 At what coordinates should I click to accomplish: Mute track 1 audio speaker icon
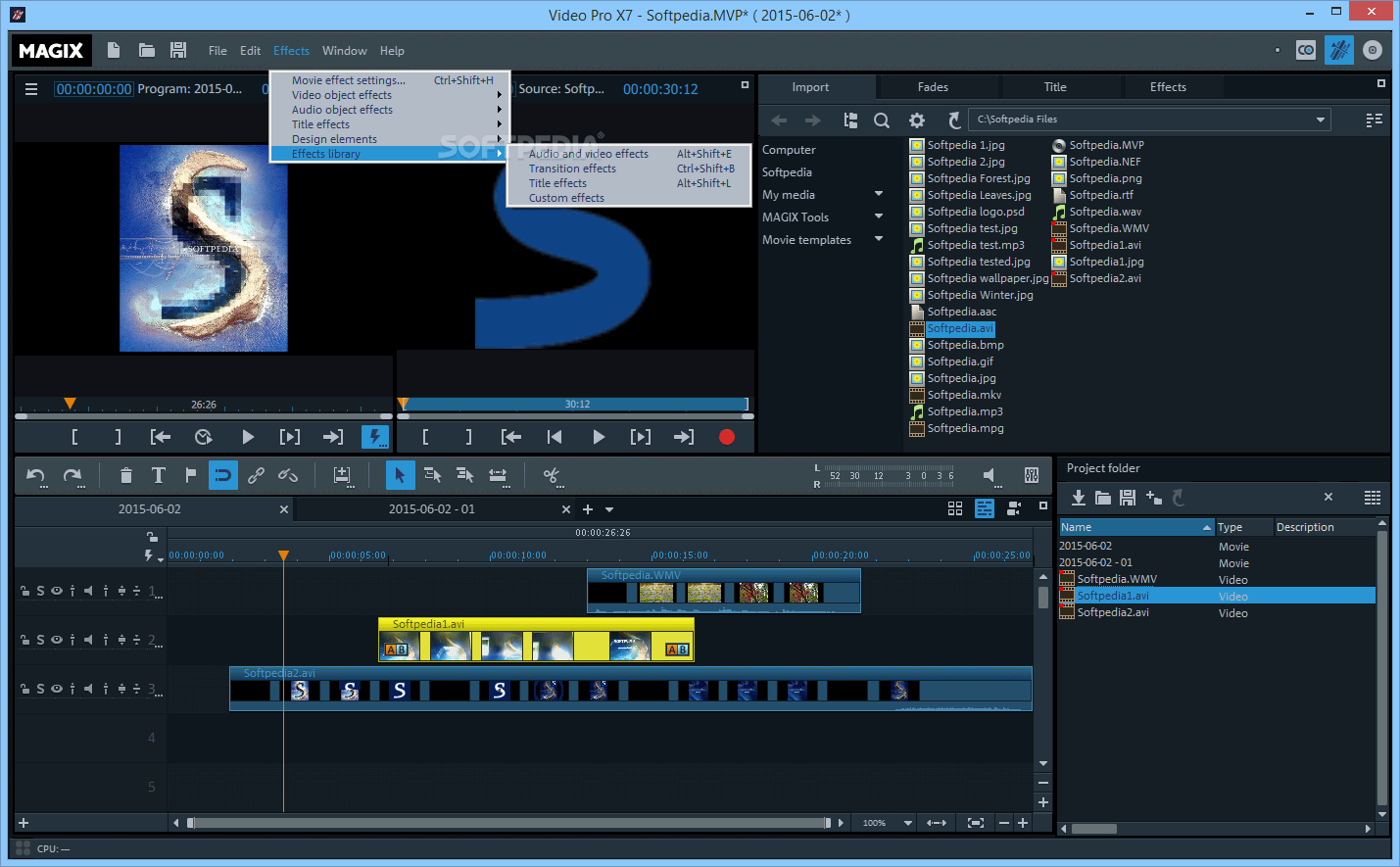click(x=88, y=591)
